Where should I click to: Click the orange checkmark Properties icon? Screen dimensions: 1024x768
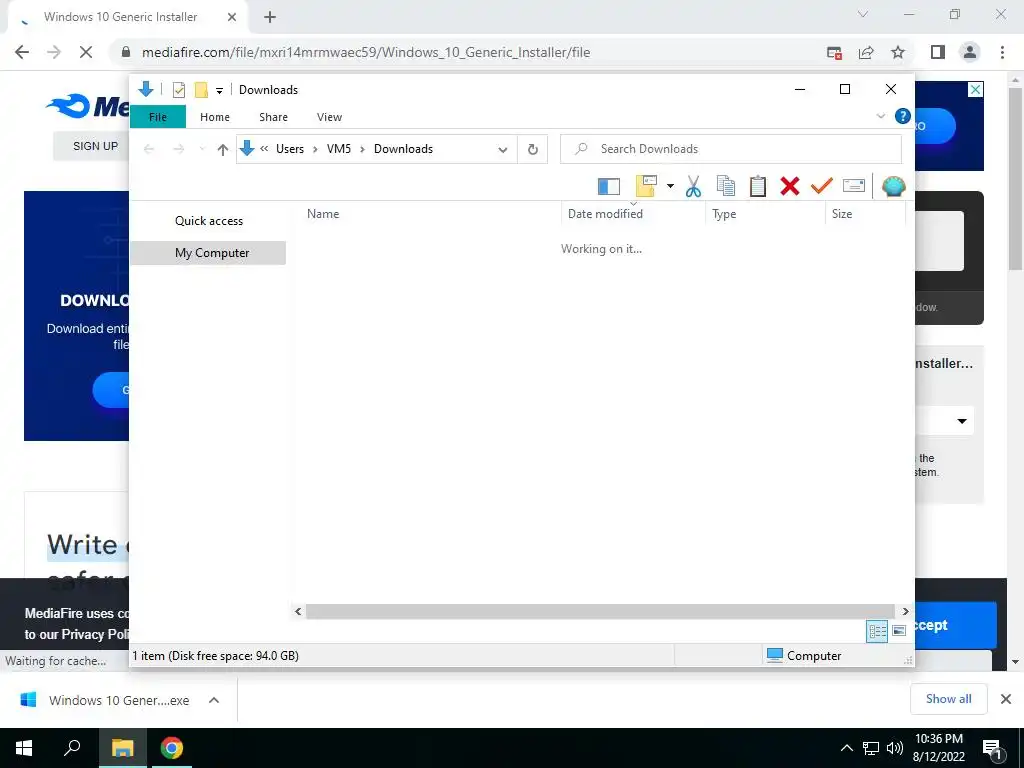(821, 186)
